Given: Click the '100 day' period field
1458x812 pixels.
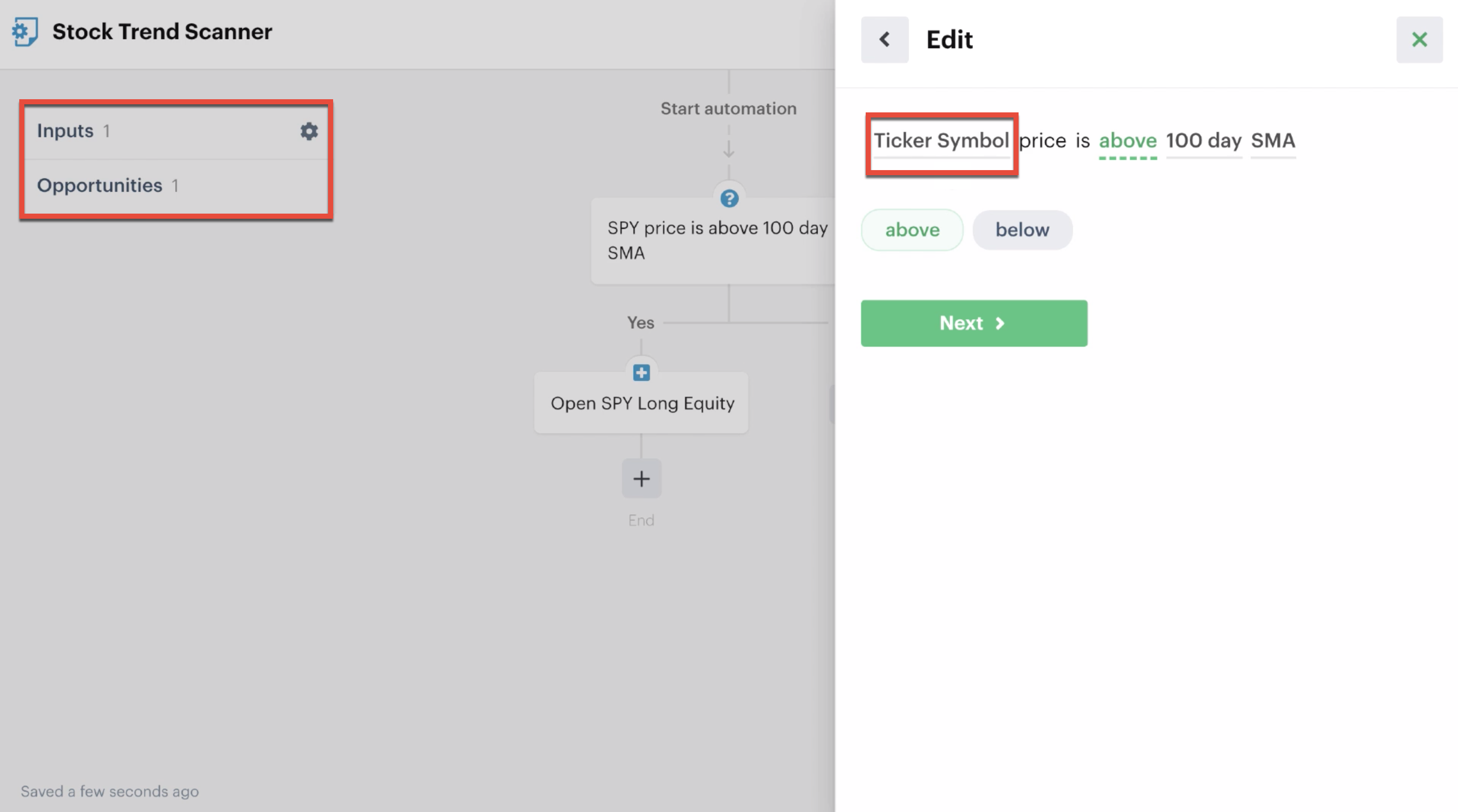Looking at the screenshot, I should click(x=1203, y=141).
